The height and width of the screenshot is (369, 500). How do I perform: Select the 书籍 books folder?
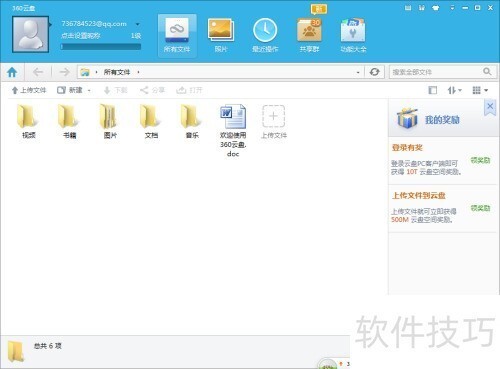[x=69, y=121]
